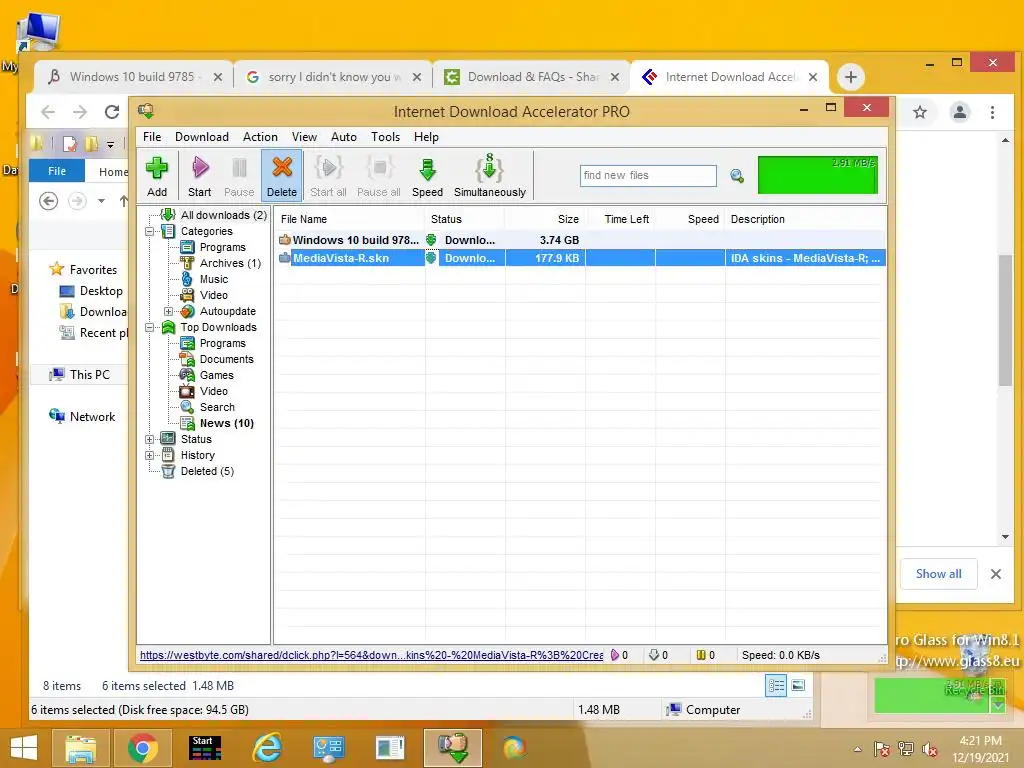
Task: Click the Start all toolbar icon
Action: click(328, 176)
